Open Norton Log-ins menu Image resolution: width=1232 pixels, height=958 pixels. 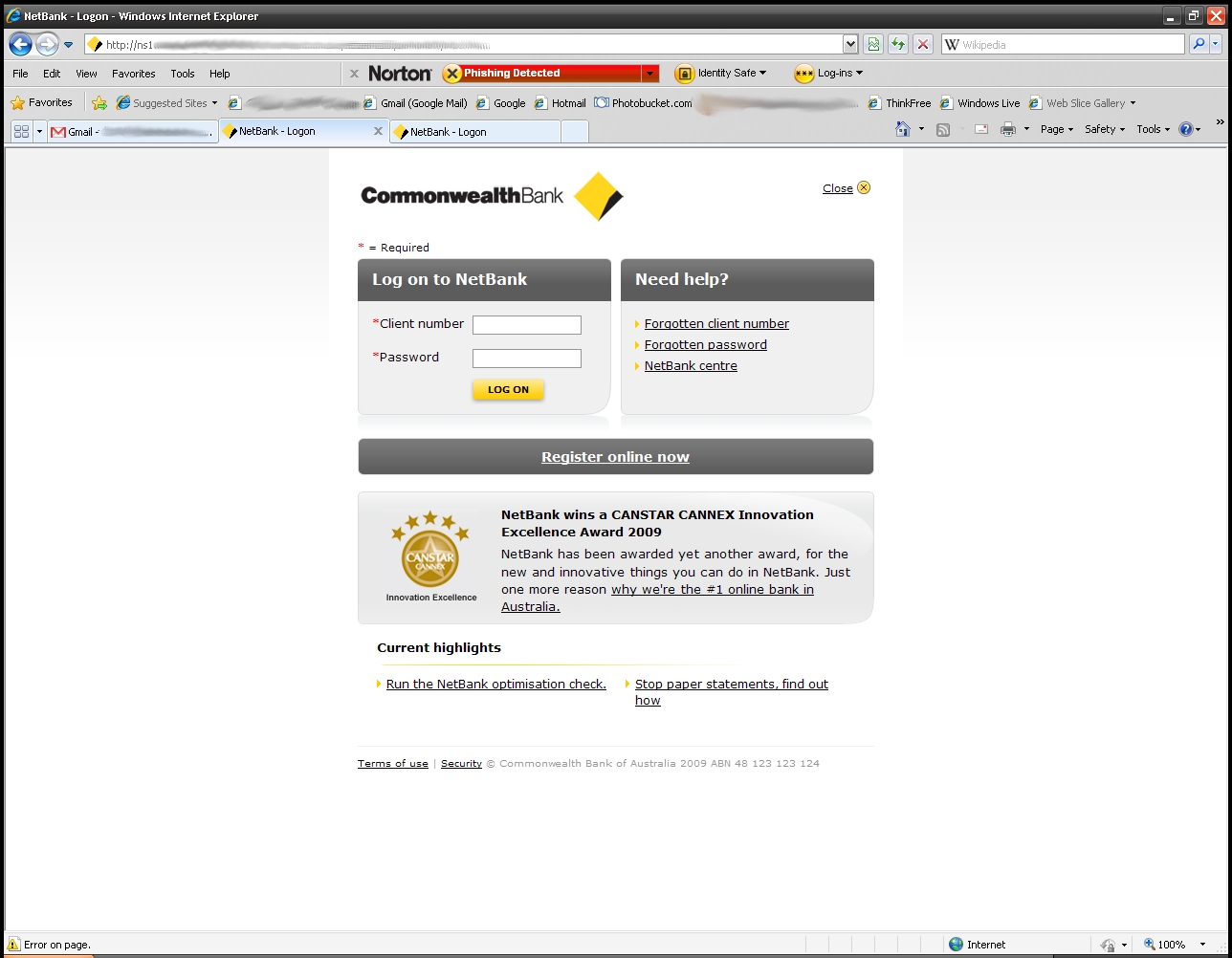[828, 74]
